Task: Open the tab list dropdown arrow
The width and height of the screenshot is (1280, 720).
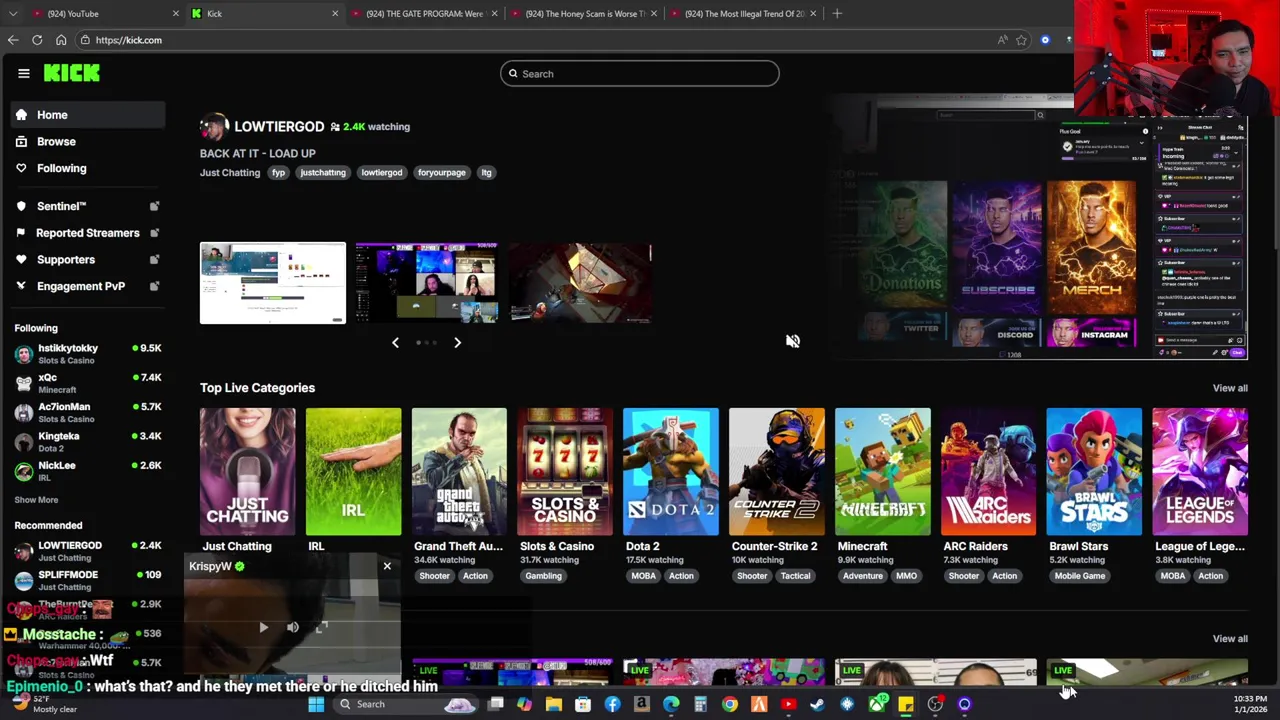Action: click(11, 13)
